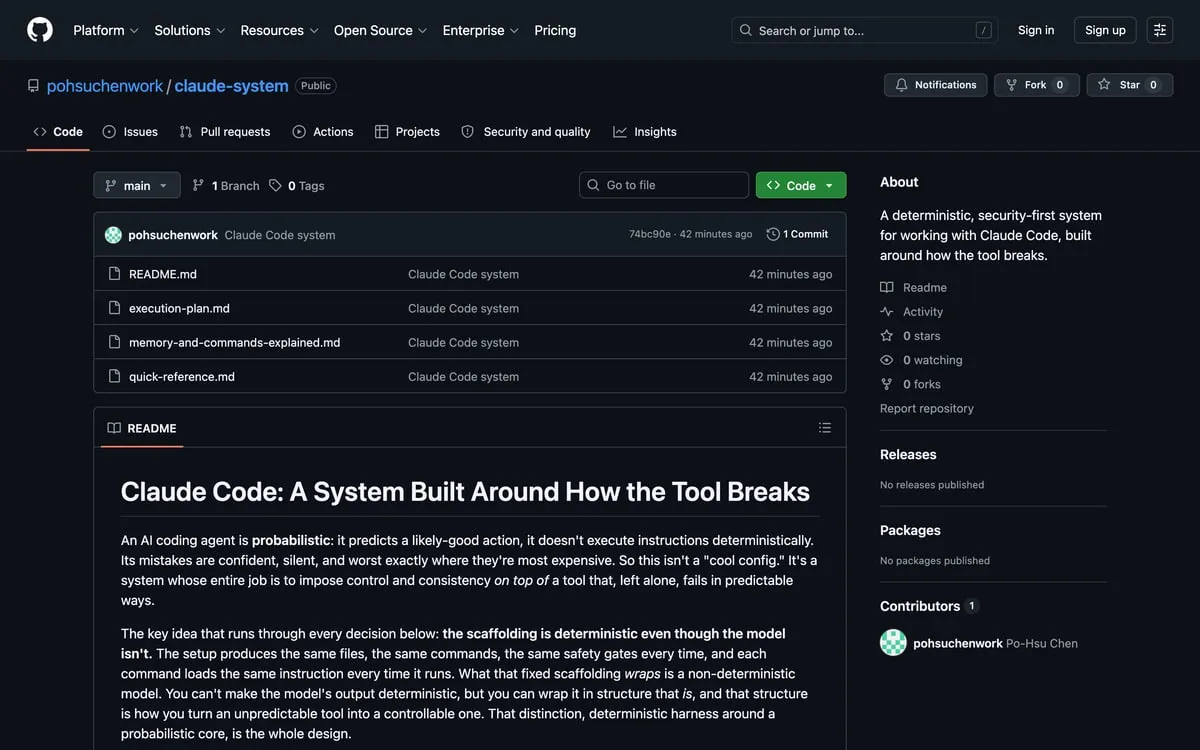Switch to the Issues tab
The width and height of the screenshot is (1200, 750).
130,132
